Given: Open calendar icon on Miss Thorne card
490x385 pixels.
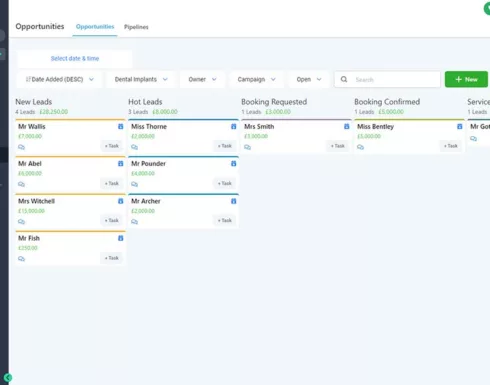Looking at the screenshot, I should point(234,127).
